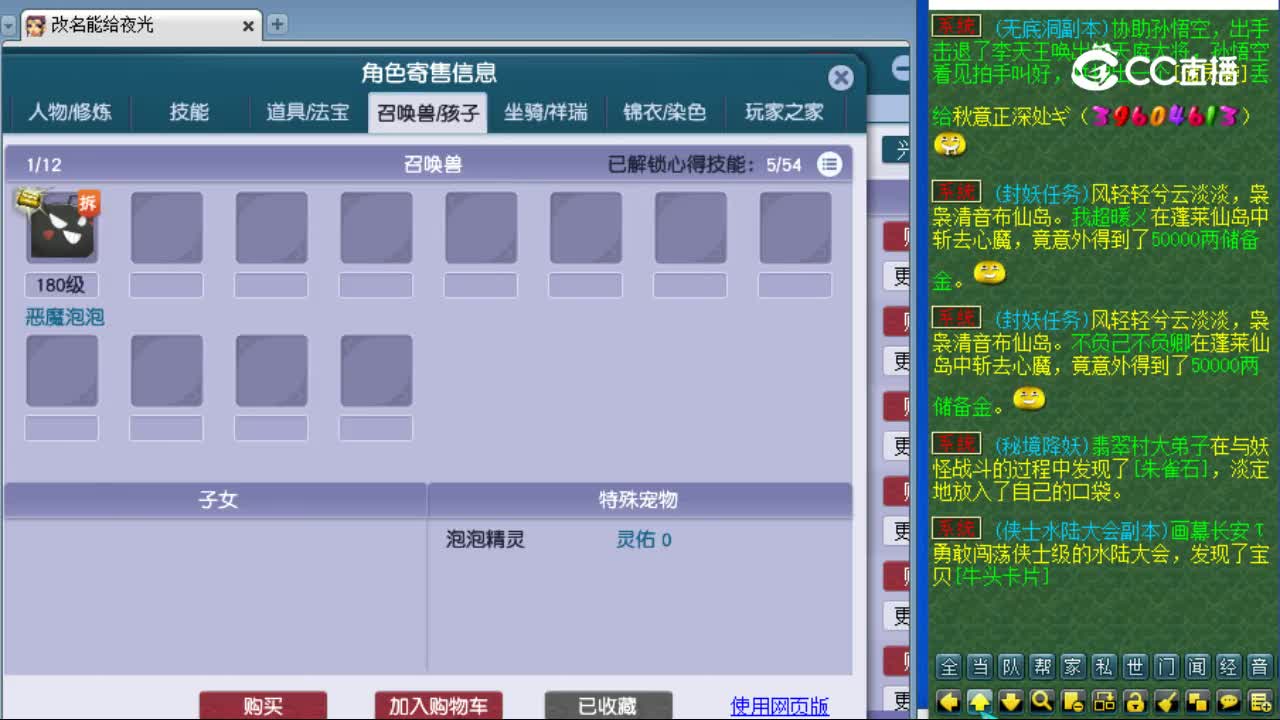Click the magnifier search chat icon
The image size is (1280, 720).
[1042, 701]
